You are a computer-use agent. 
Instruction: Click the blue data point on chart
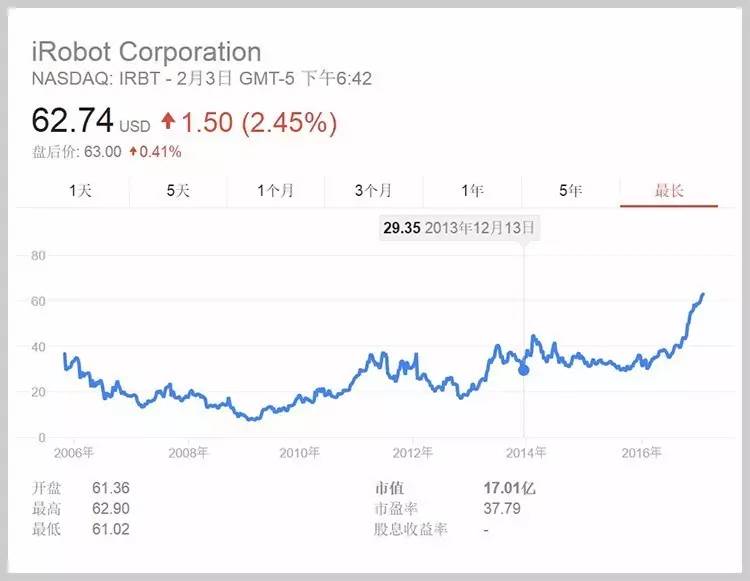(523, 370)
